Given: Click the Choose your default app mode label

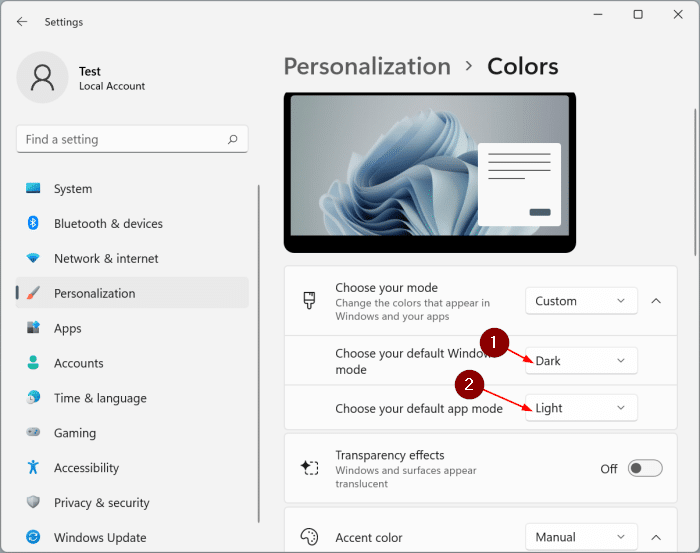Looking at the screenshot, I should pyautogui.click(x=419, y=408).
